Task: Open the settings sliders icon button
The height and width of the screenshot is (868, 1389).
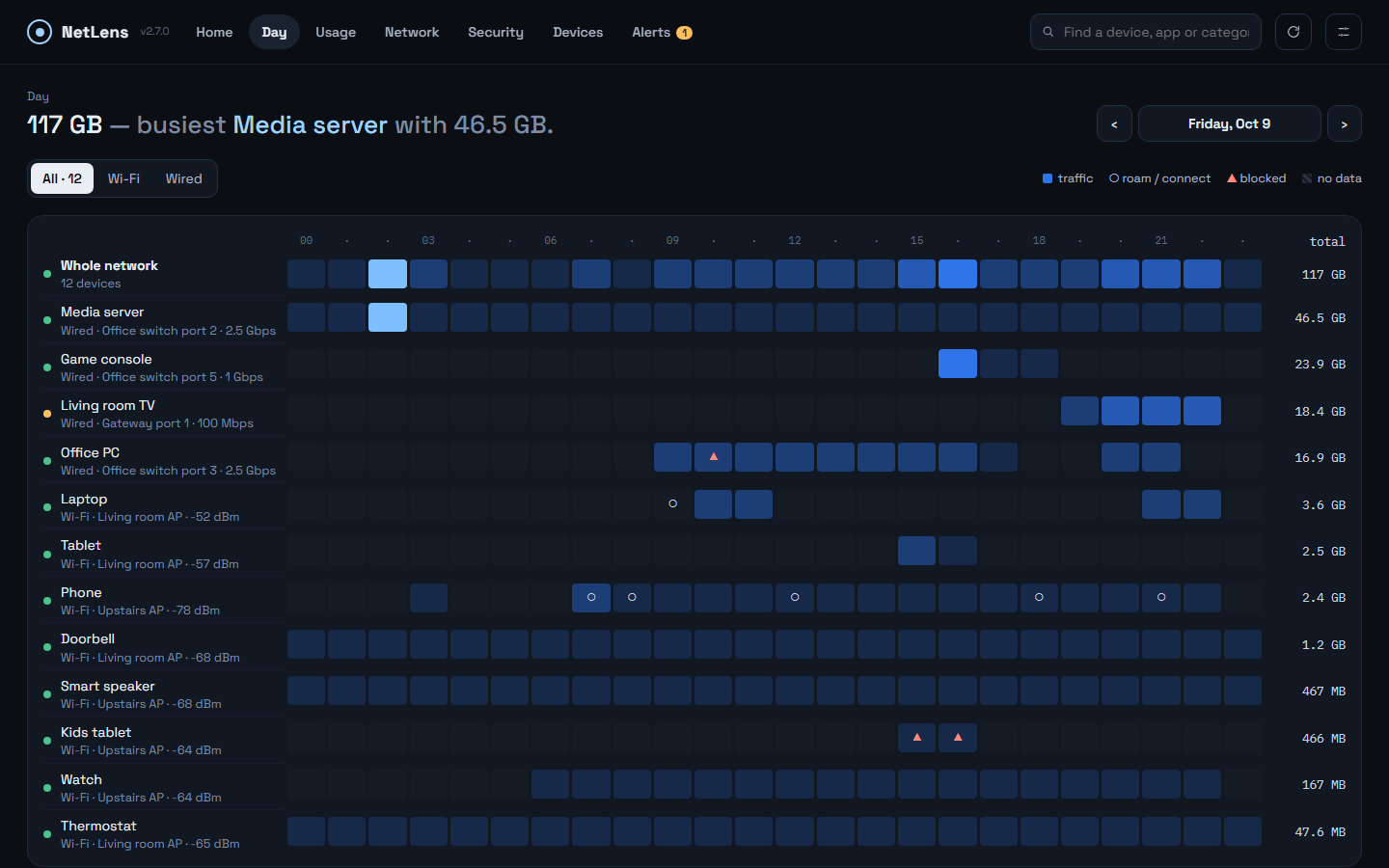Action: point(1344,32)
